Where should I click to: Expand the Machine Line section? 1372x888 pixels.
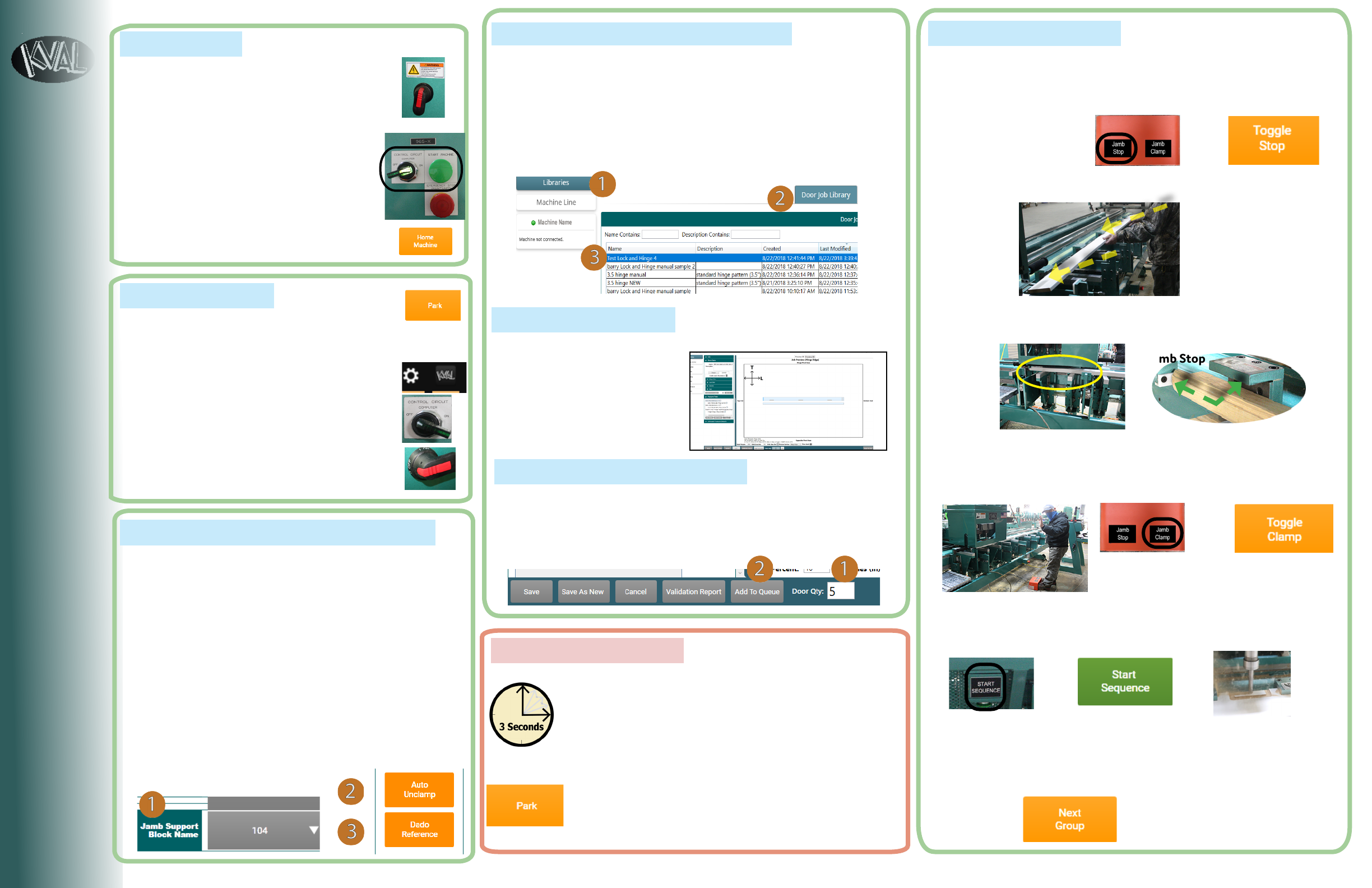(x=556, y=202)
